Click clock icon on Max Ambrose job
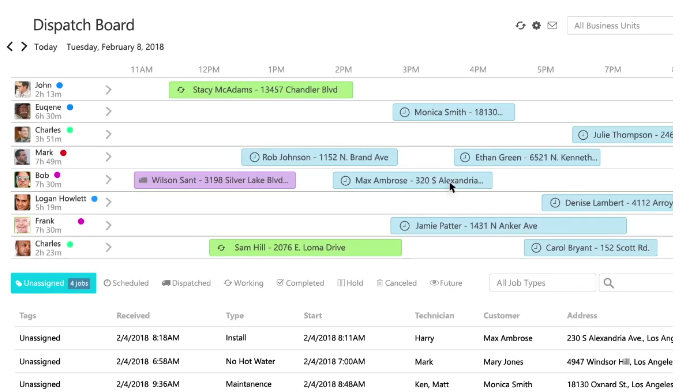 346,181
